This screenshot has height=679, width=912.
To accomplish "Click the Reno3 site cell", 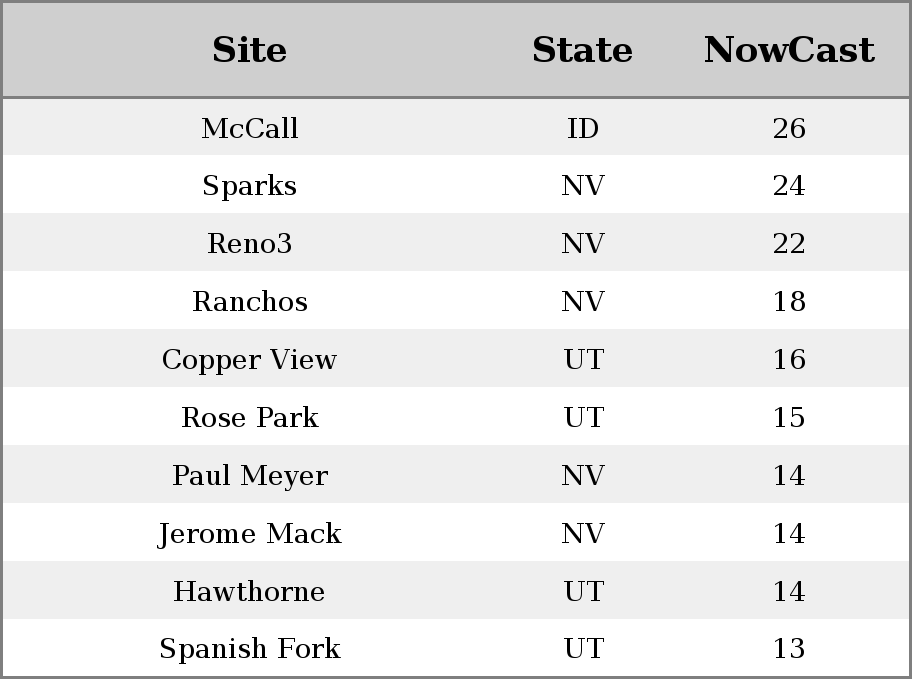I will [249, 244].
